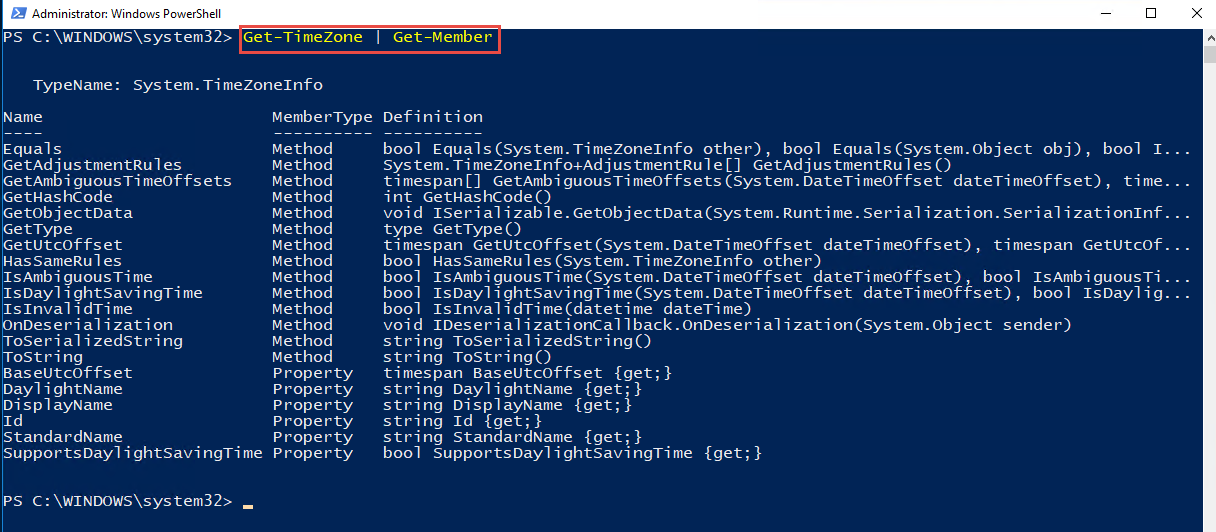Click the DisplayName property definition text
The height and width of the screenshot is (532, 1216).
point(508,405)
